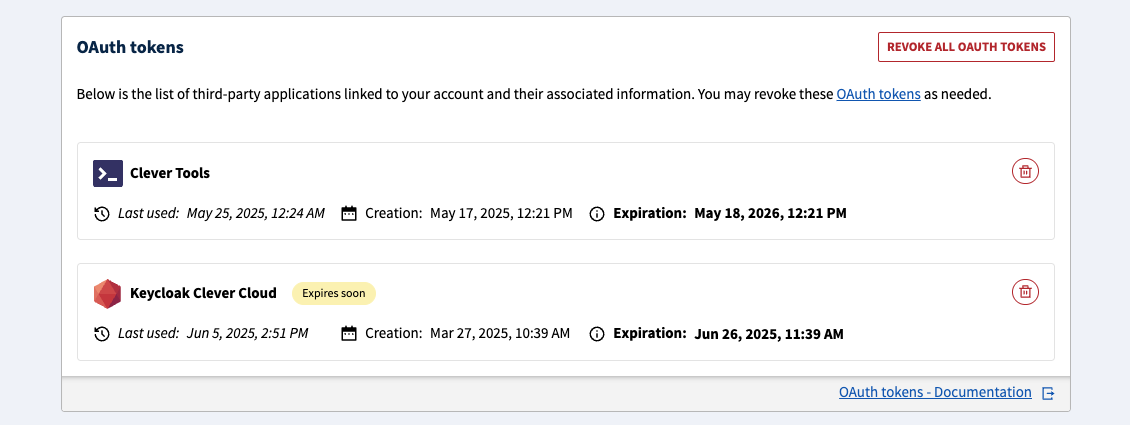Click the Creation calendar icon for Clever Tools
The width and height of the screenshot is (1130, 425).
pyautogui.click(x=349, y=214)
